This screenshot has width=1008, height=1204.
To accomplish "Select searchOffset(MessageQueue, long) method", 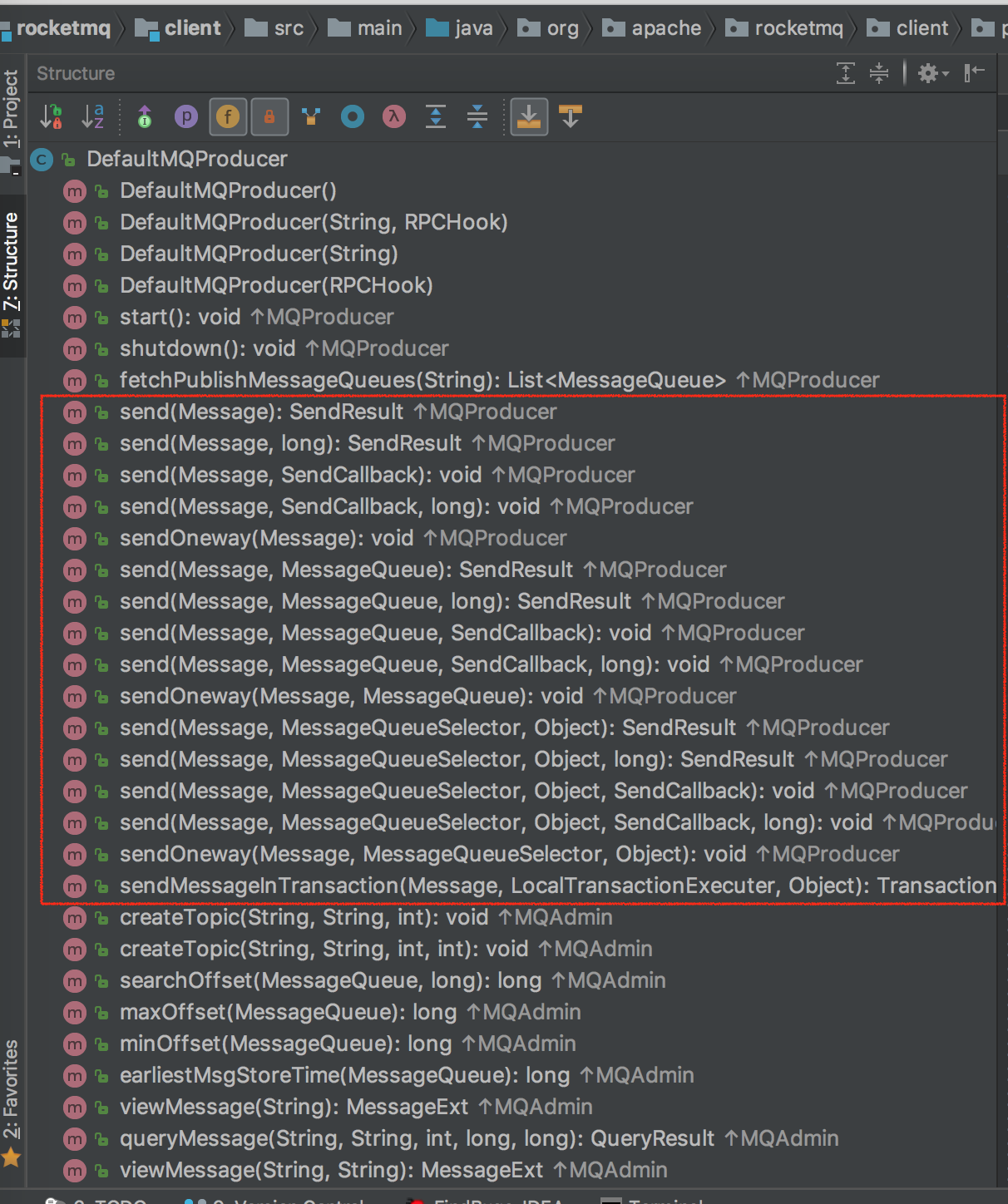I will [x=393, y=980].
